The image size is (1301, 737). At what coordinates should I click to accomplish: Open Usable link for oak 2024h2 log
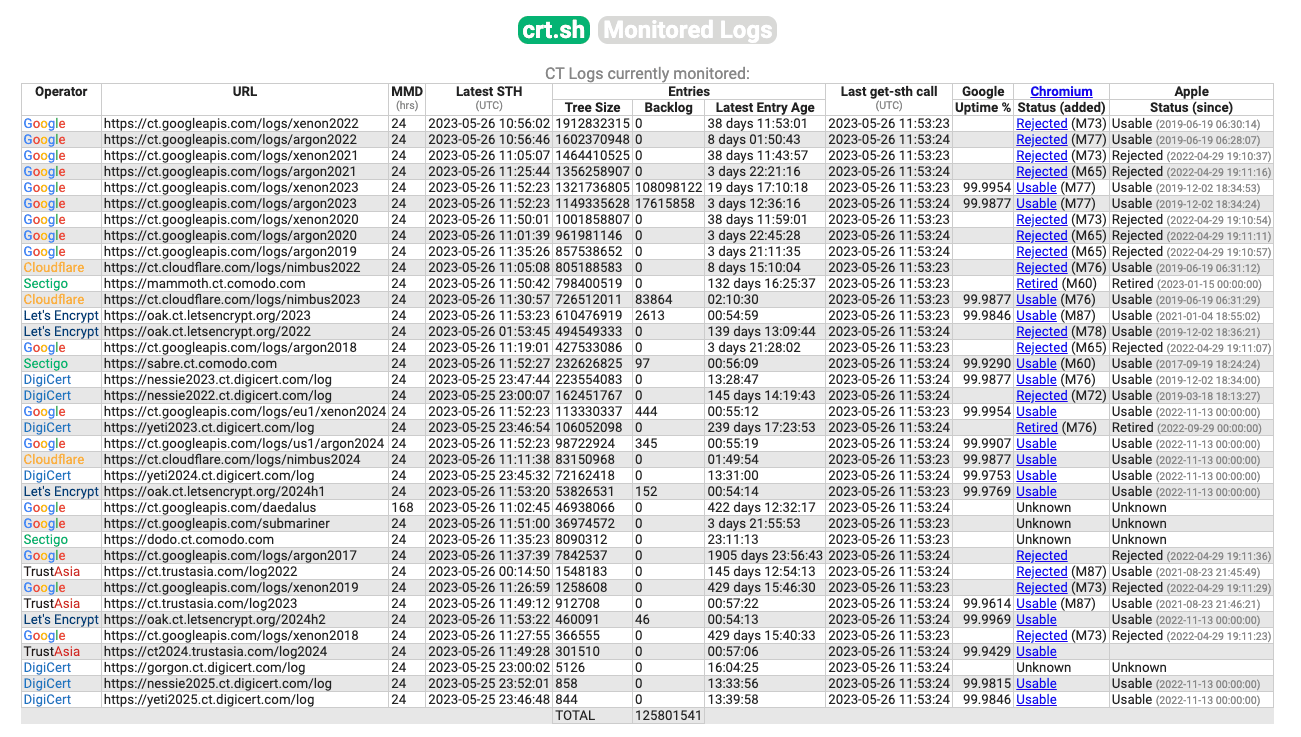1036,619
